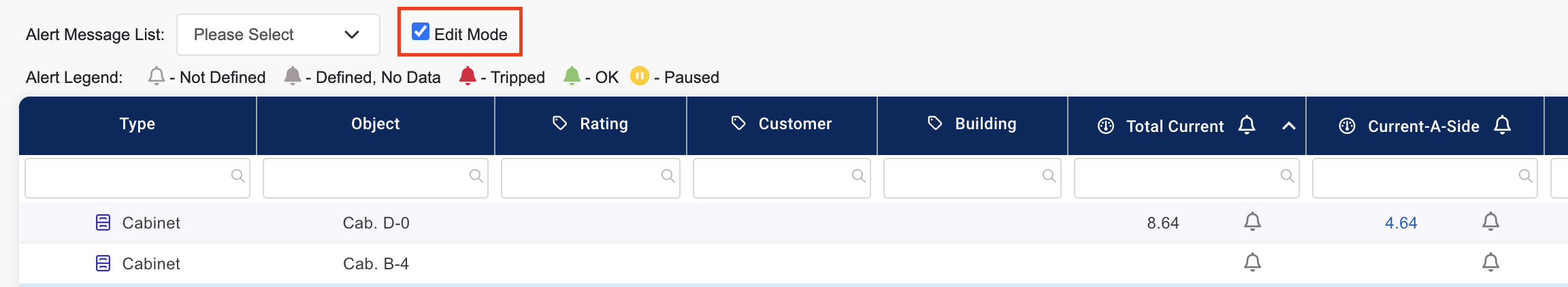The width and height of the screenshot is (1568, 287).
Task: Open the Alert Message List dropdown
Action: [x=278, y=35]
